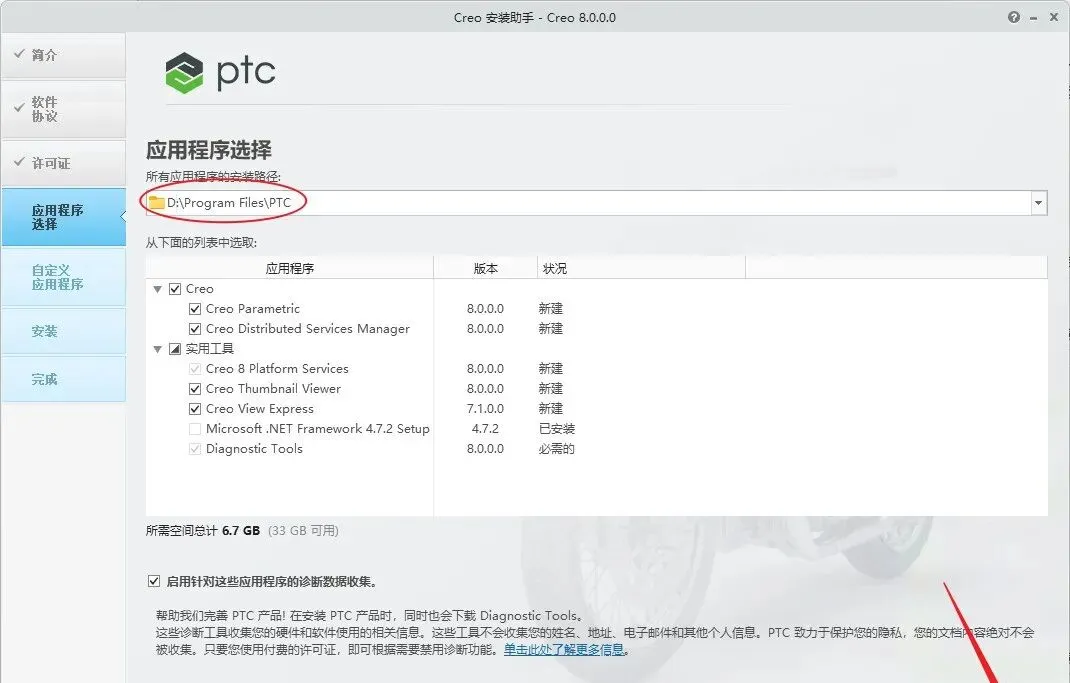Image resolution: width=1070 pixels, height=683 pixels.
Task: Toggle the Creo group checkbox
Action: (175, 289)
